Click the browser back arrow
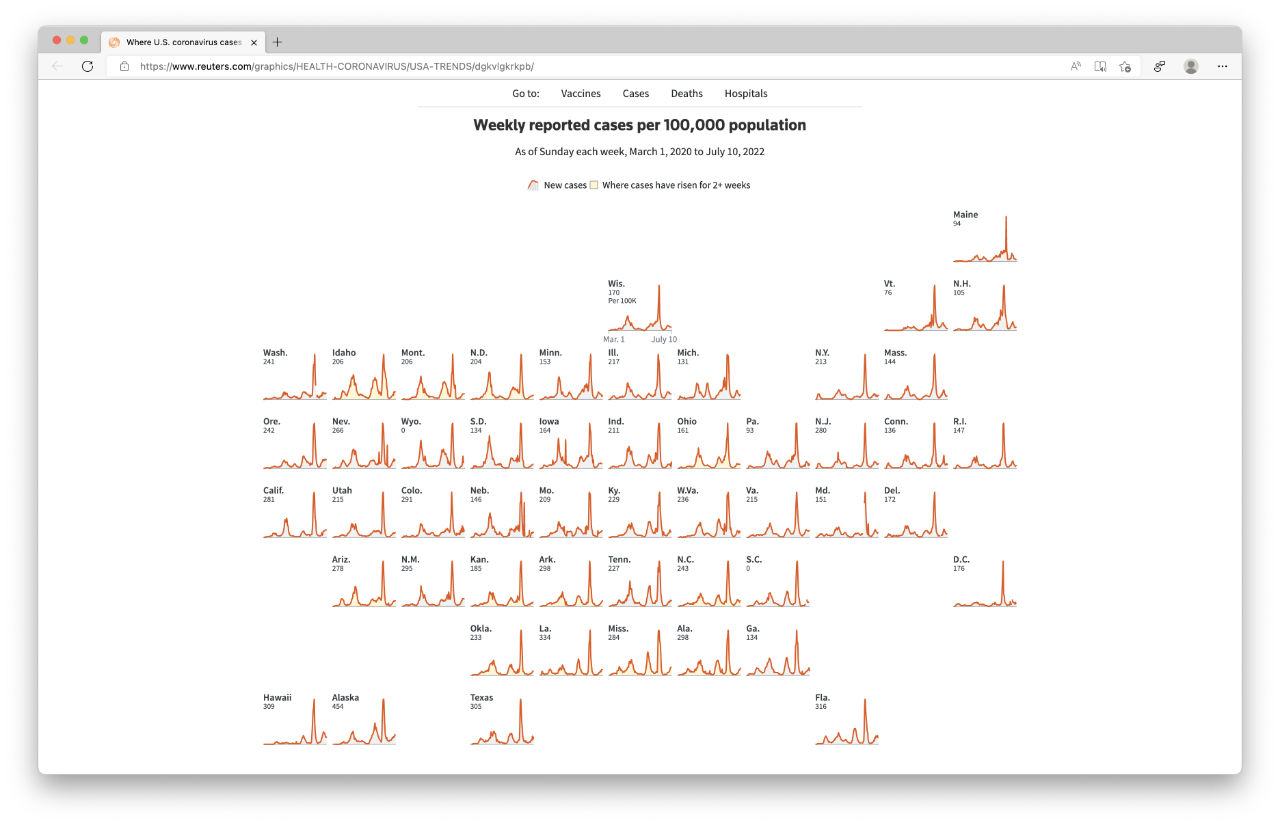1280x825 pixels. click(57, 66)
